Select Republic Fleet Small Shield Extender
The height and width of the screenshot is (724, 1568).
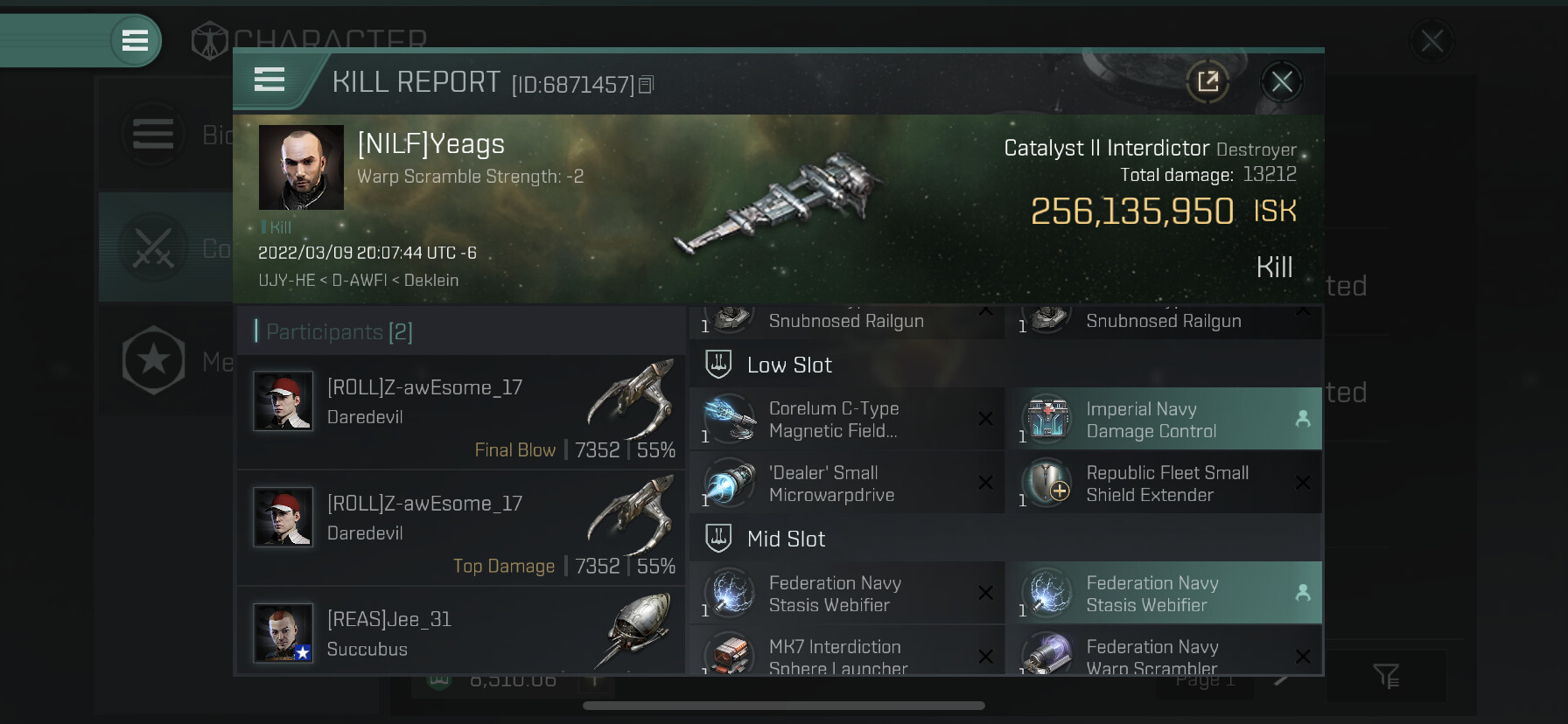1164,483
